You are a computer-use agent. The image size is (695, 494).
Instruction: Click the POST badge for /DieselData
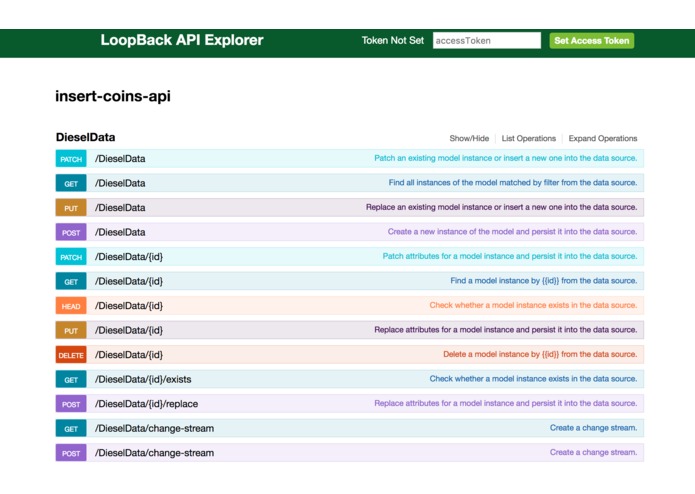71,233
